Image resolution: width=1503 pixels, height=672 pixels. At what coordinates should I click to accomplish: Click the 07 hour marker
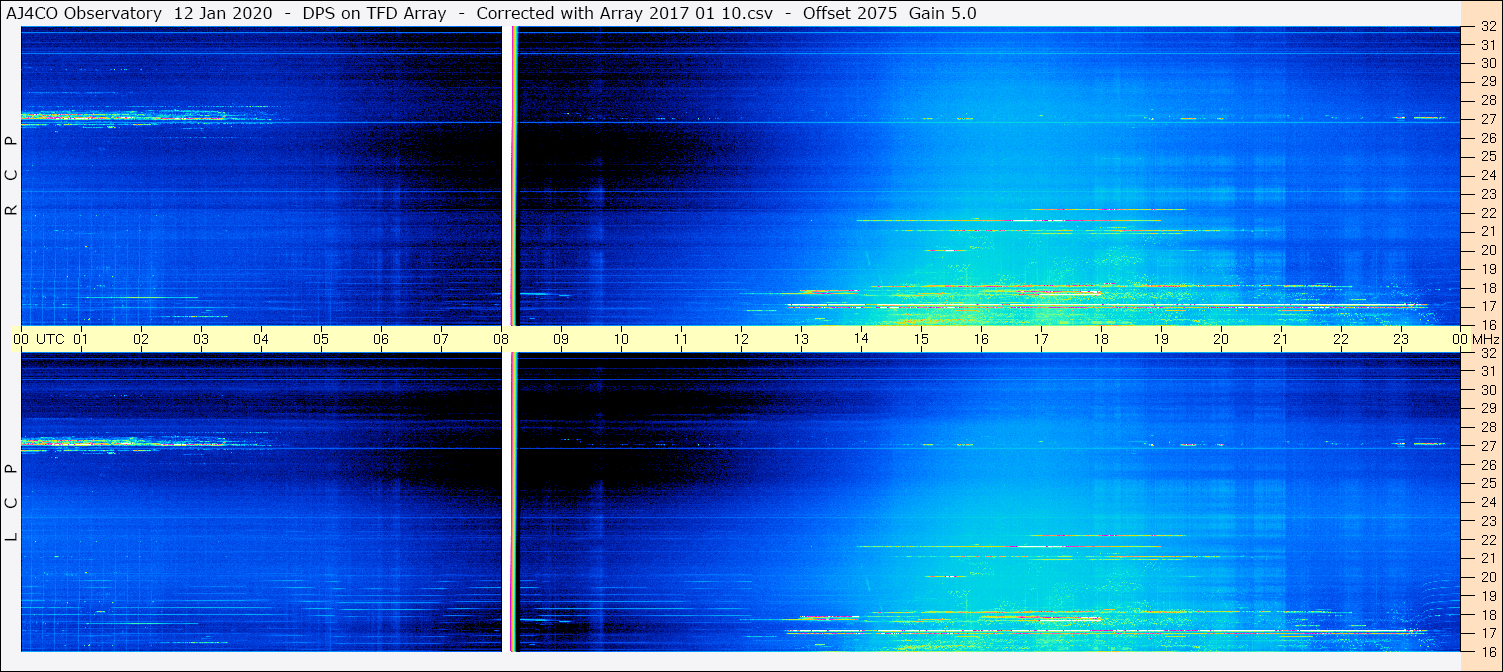tap(441, 339)
